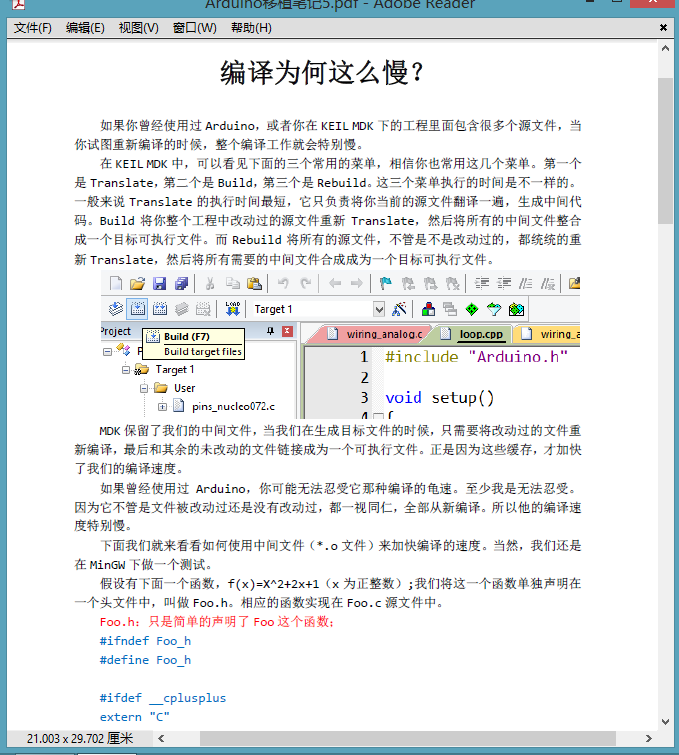
Task: Click the Options for Target wand icon
Action: point(399,309)
